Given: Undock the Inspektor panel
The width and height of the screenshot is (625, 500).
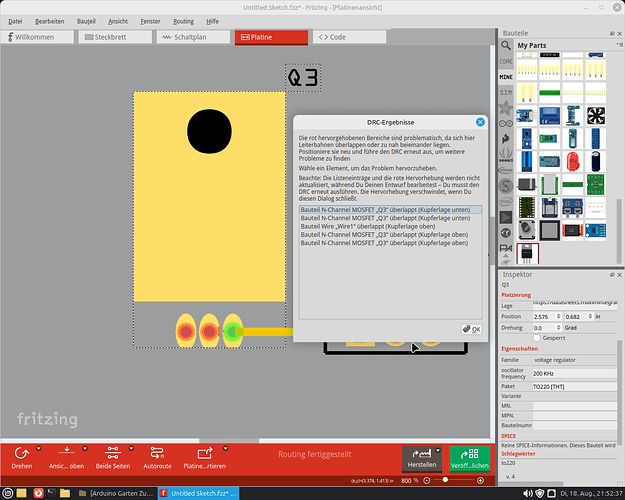Looking at the screenshot, I should [612, 275].
